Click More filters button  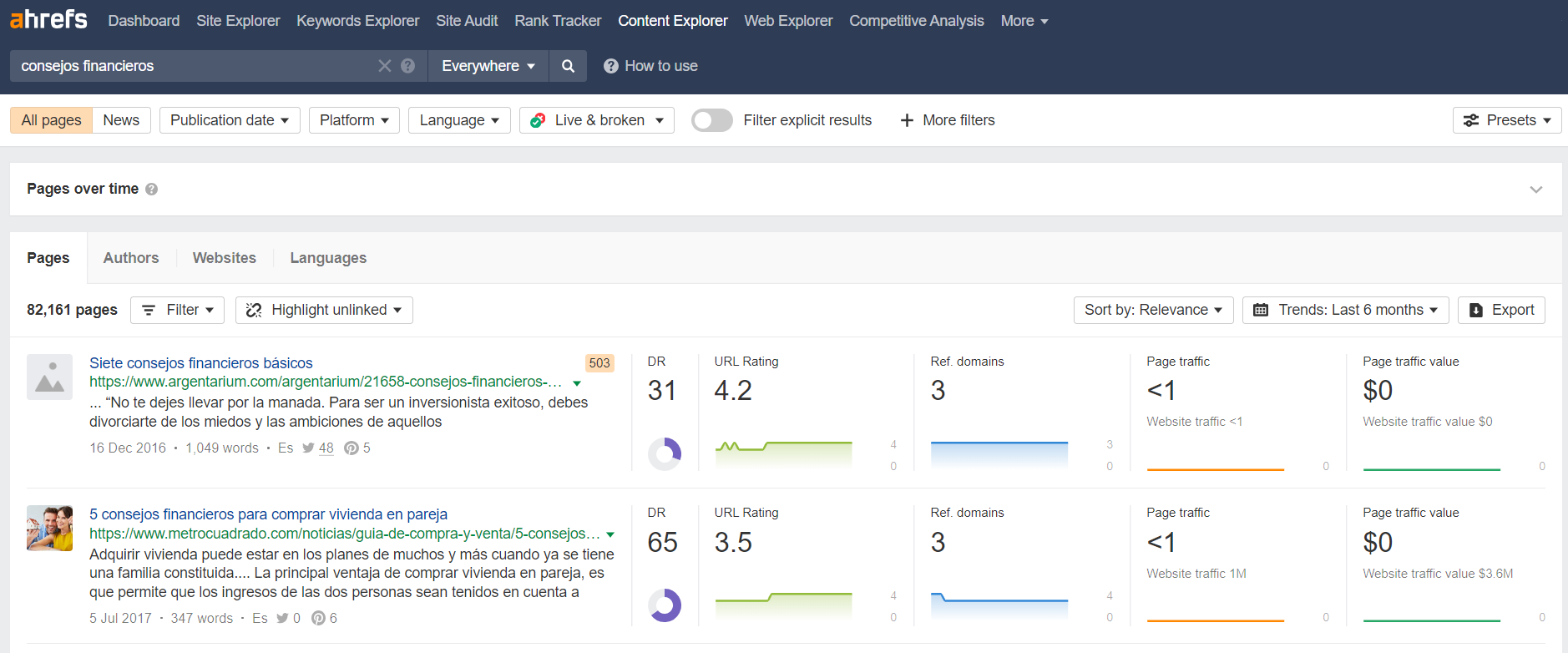(x=948, y=120)
